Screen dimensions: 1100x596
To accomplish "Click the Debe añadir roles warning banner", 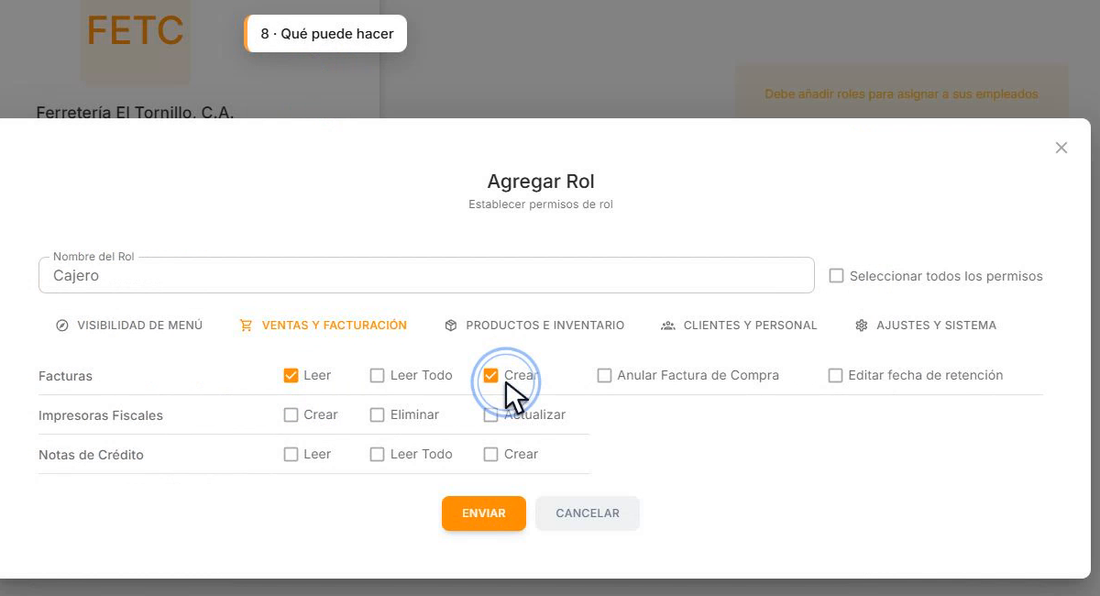I will [x=901, y=94].
